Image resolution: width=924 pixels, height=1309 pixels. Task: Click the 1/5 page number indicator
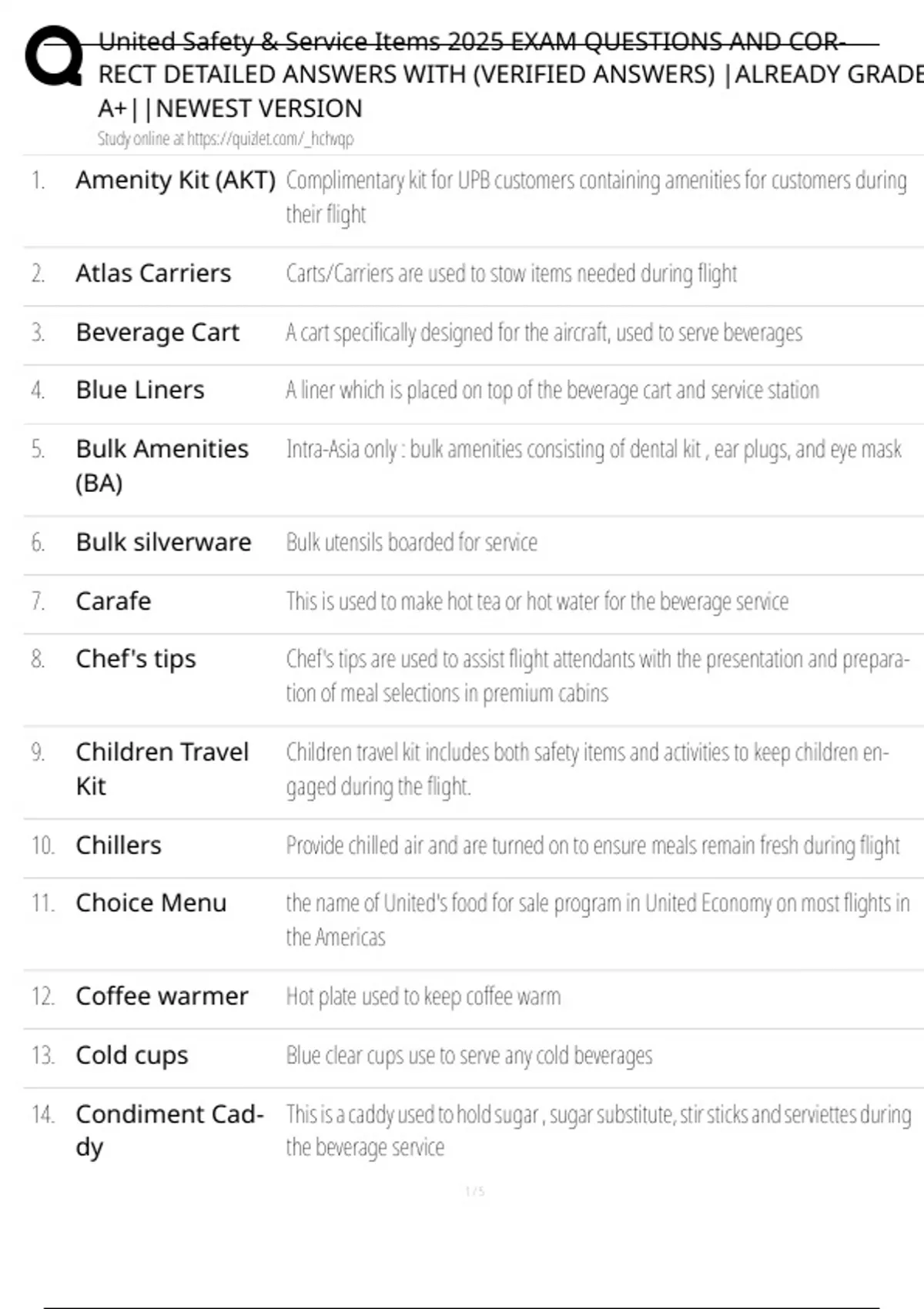pyautogui.click(x=474, y=1192)
